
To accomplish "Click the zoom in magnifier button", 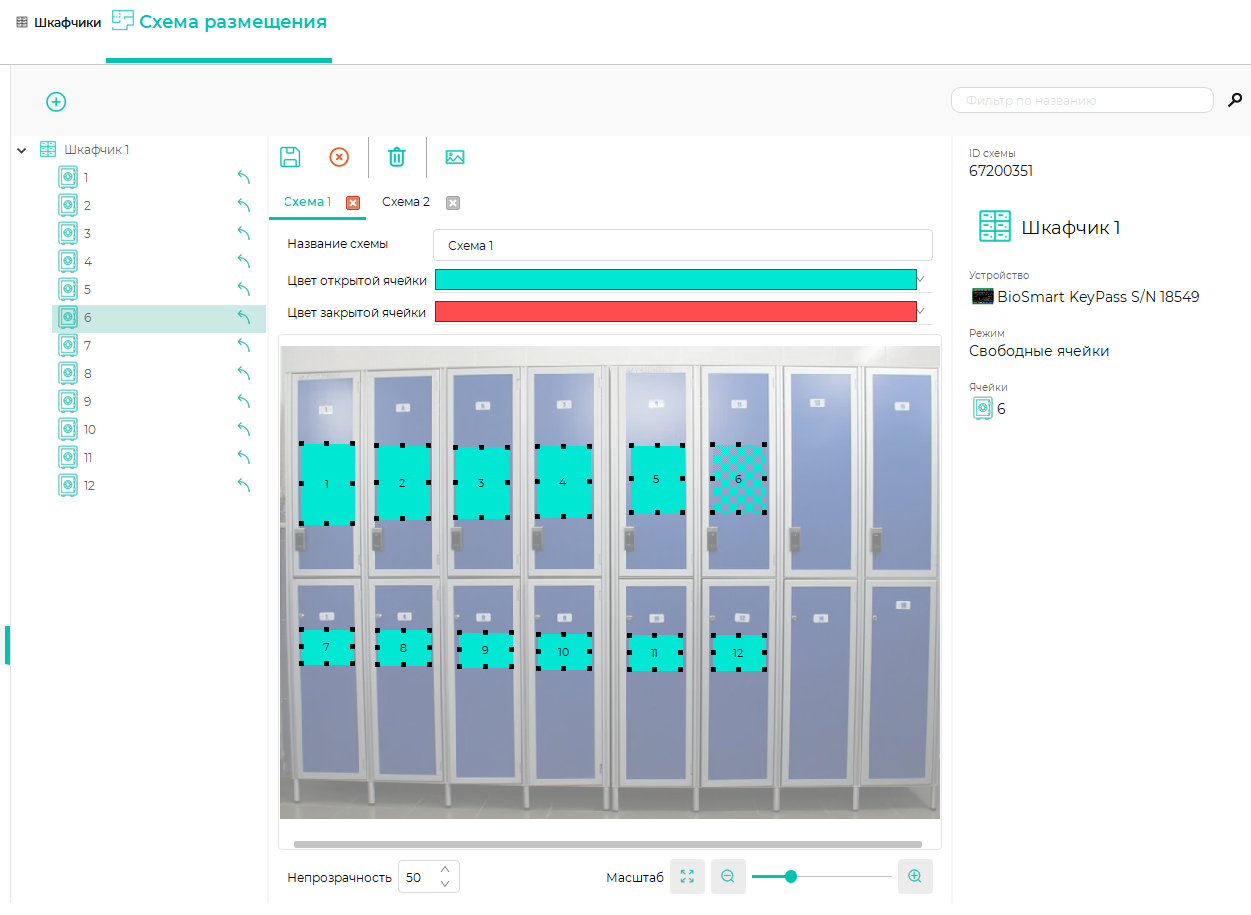I will click(x=915, y=876).
